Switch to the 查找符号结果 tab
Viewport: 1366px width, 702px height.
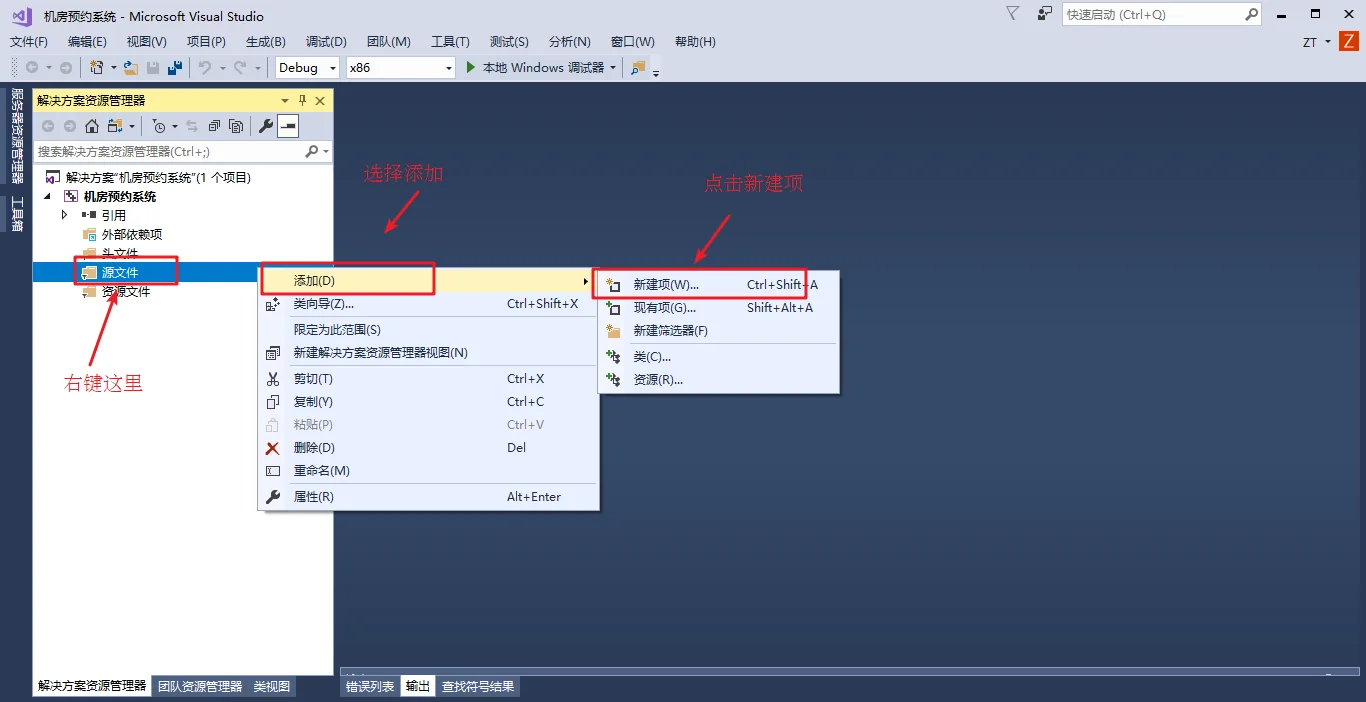coord(478,687)
